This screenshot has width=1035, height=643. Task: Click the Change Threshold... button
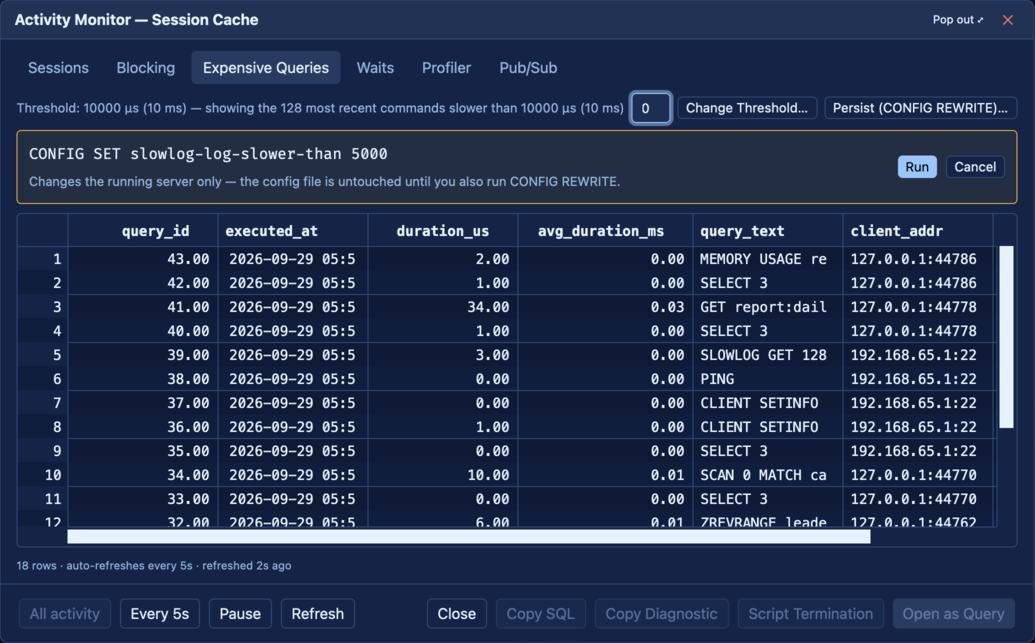(x=747, y=108)
